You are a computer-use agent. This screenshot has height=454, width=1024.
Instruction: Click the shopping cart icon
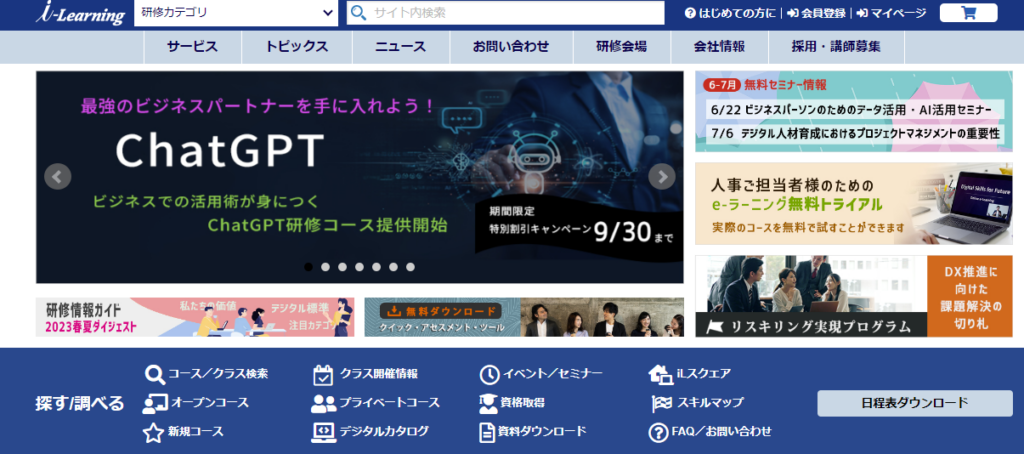[968, 13]
